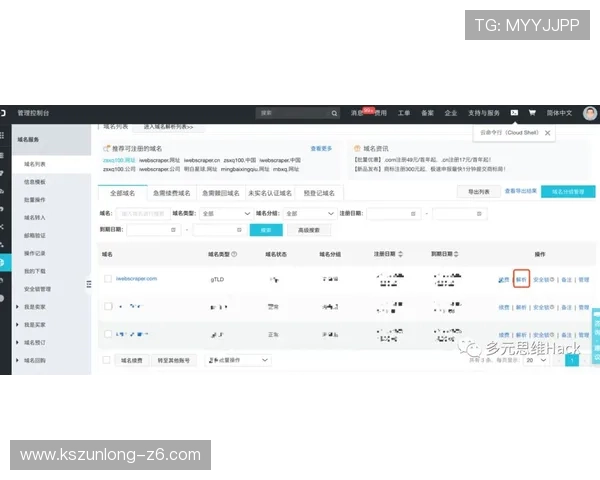Screen dimensions: 600x480
Task: Open 备案 in the top navigation
Action: [x=427, y=113]
